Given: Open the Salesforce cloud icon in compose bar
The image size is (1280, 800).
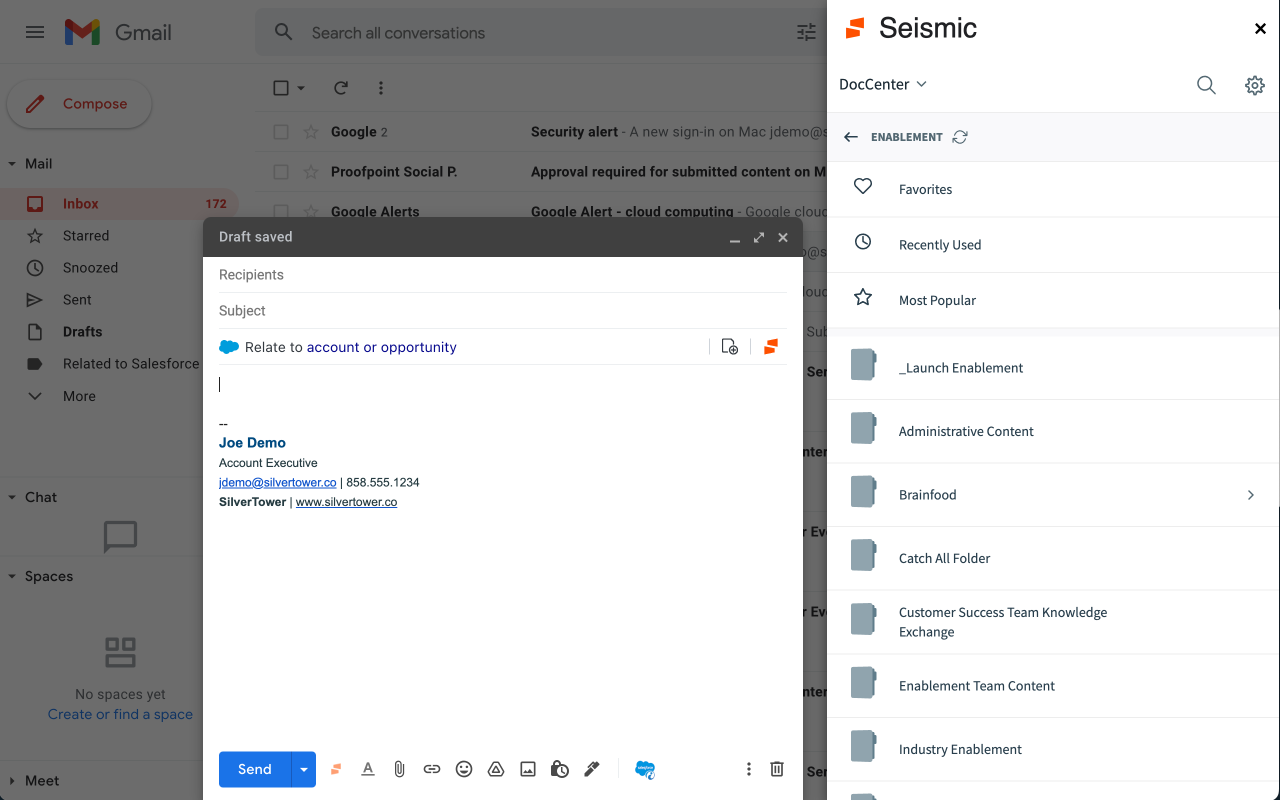Looking at the screenshot, I should (x=644, y=769).
